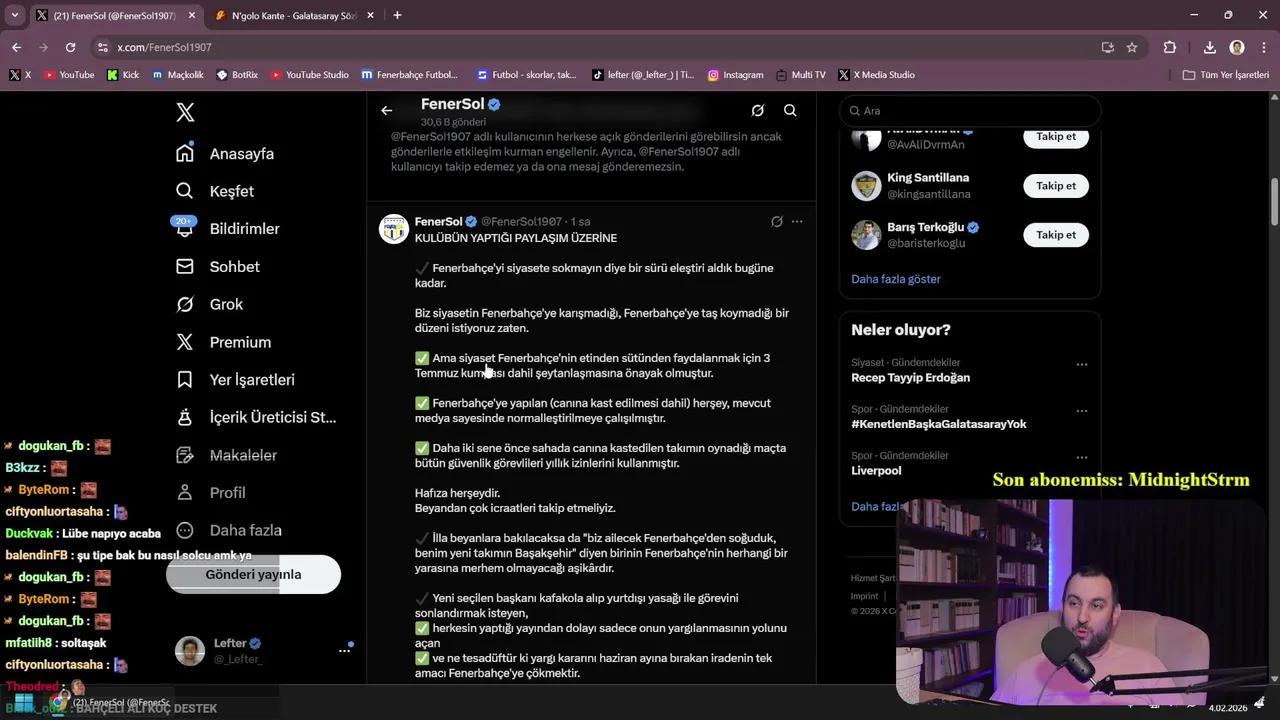Open the Instagram bookmark
This screenshot has width=1280, height=720.
click(735, 75)
